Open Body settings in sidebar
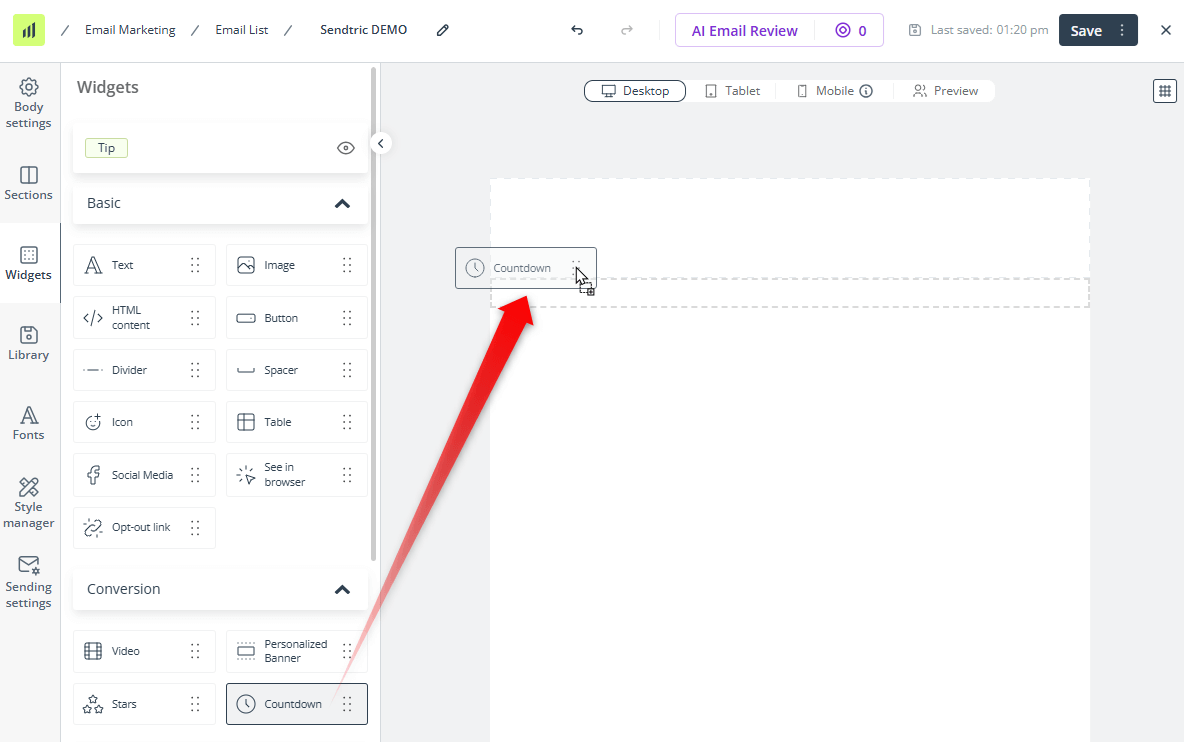This screenshot has height=742, width=1184. [29, 103]
